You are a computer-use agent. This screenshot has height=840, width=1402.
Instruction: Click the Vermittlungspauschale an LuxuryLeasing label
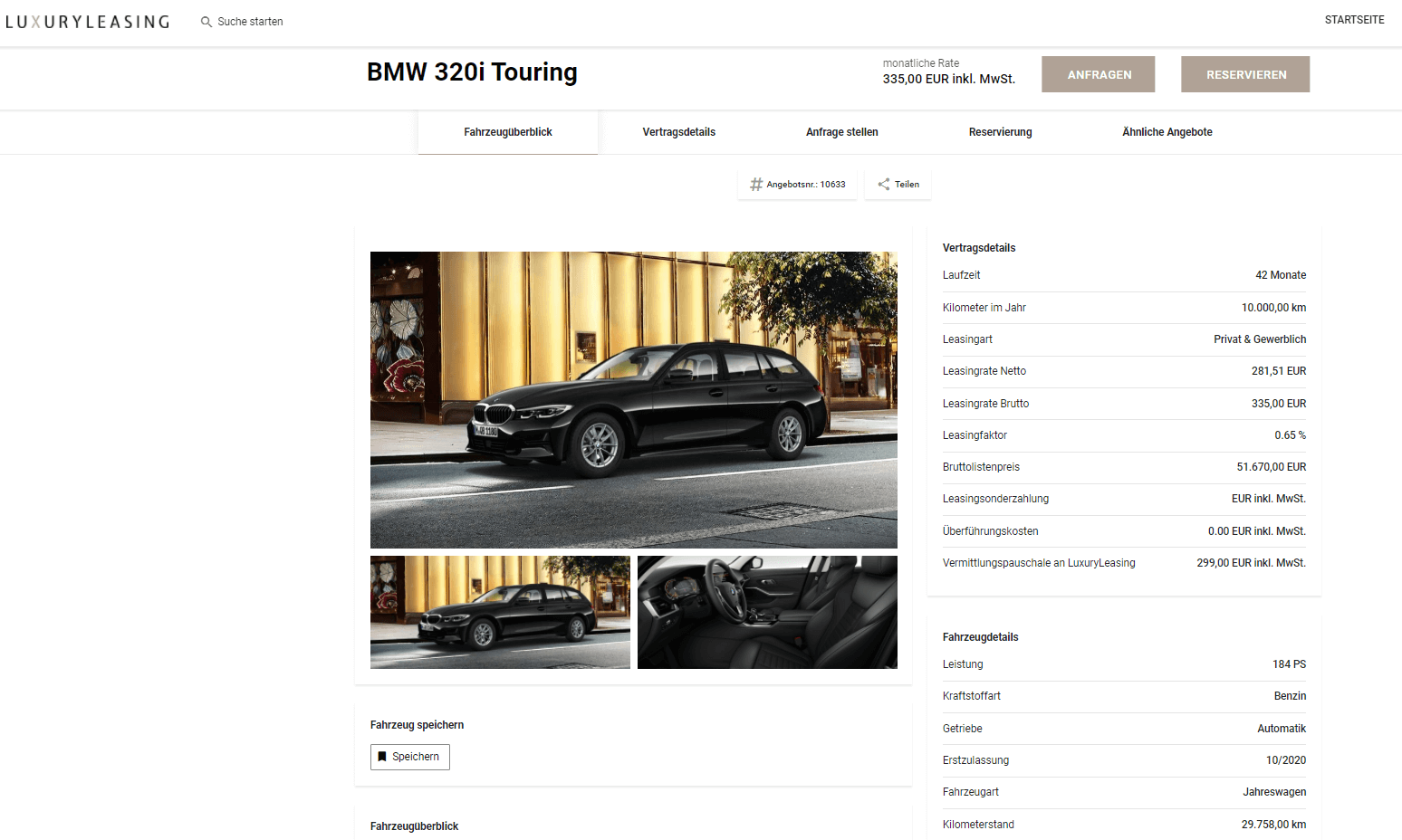click(x=1039, y=563)
